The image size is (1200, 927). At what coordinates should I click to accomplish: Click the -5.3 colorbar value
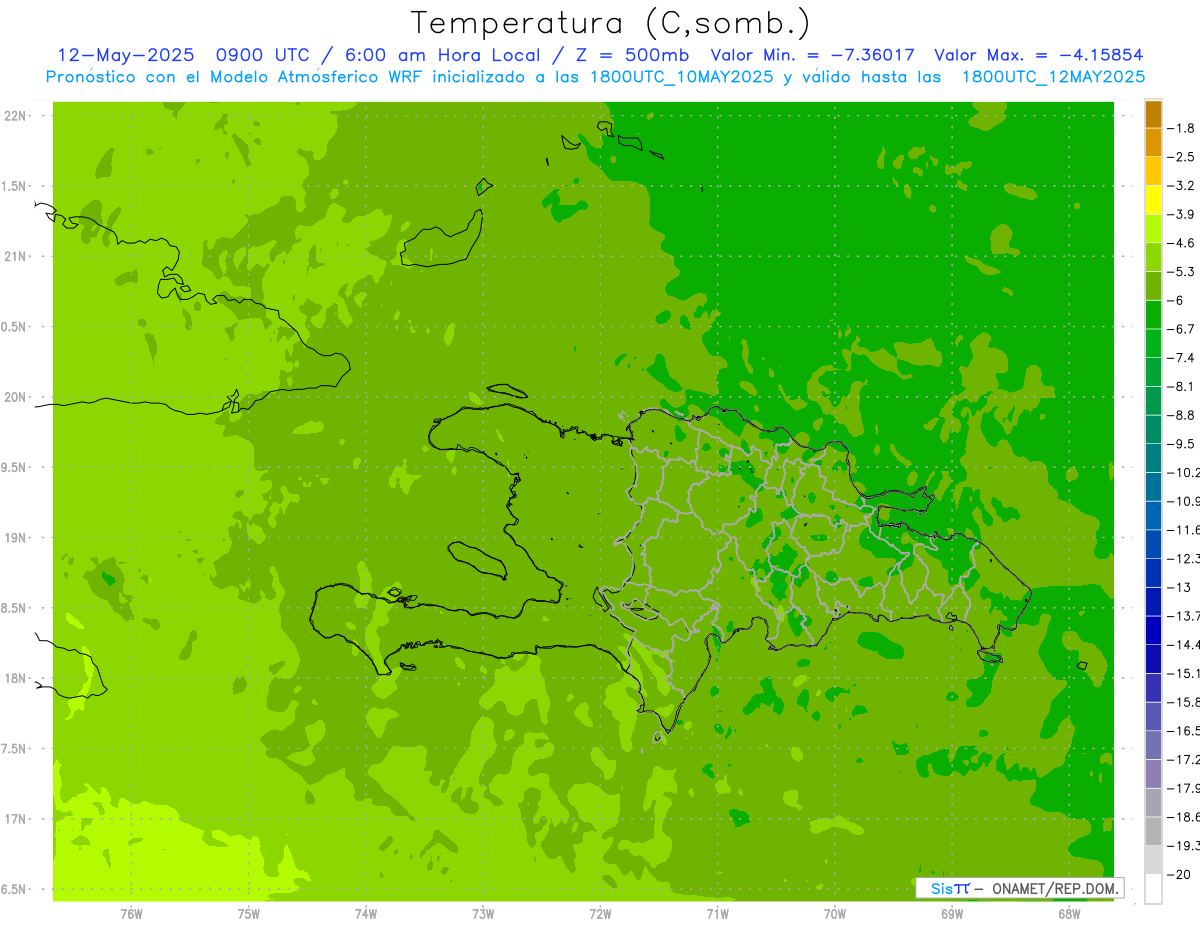tap(1181, 272)
